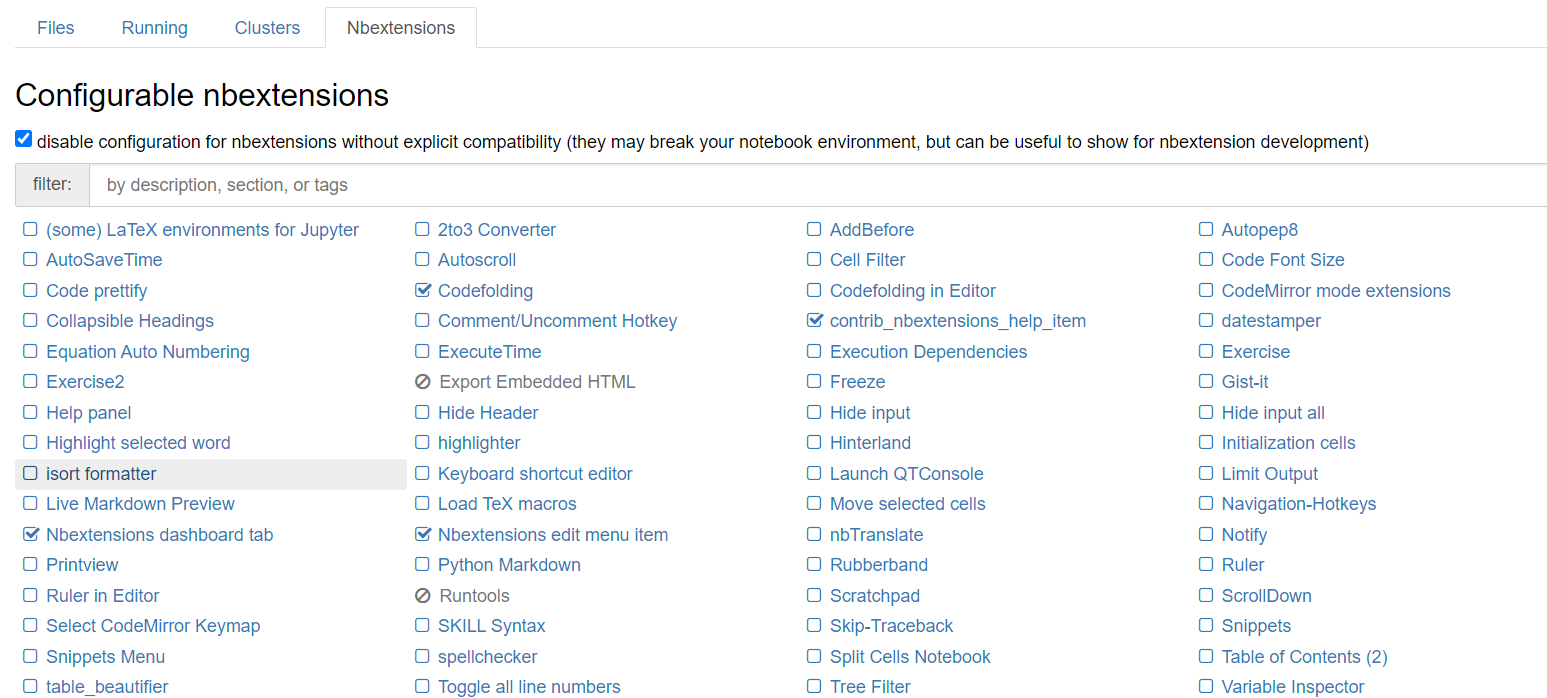Click the Hinterland extension link

point(870,443)
